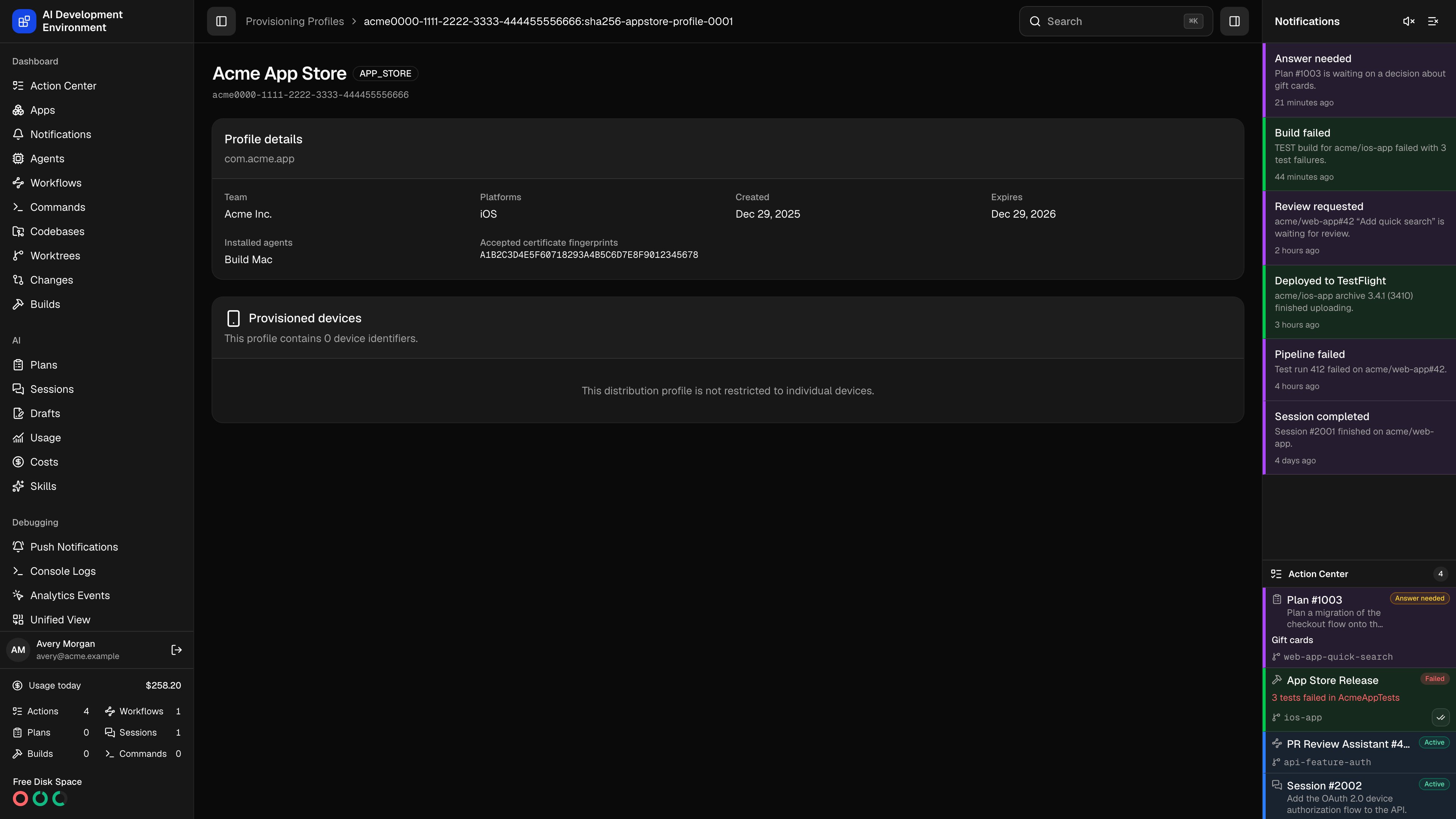Go back to Provisioning Profiles breadcrumb

295,22
